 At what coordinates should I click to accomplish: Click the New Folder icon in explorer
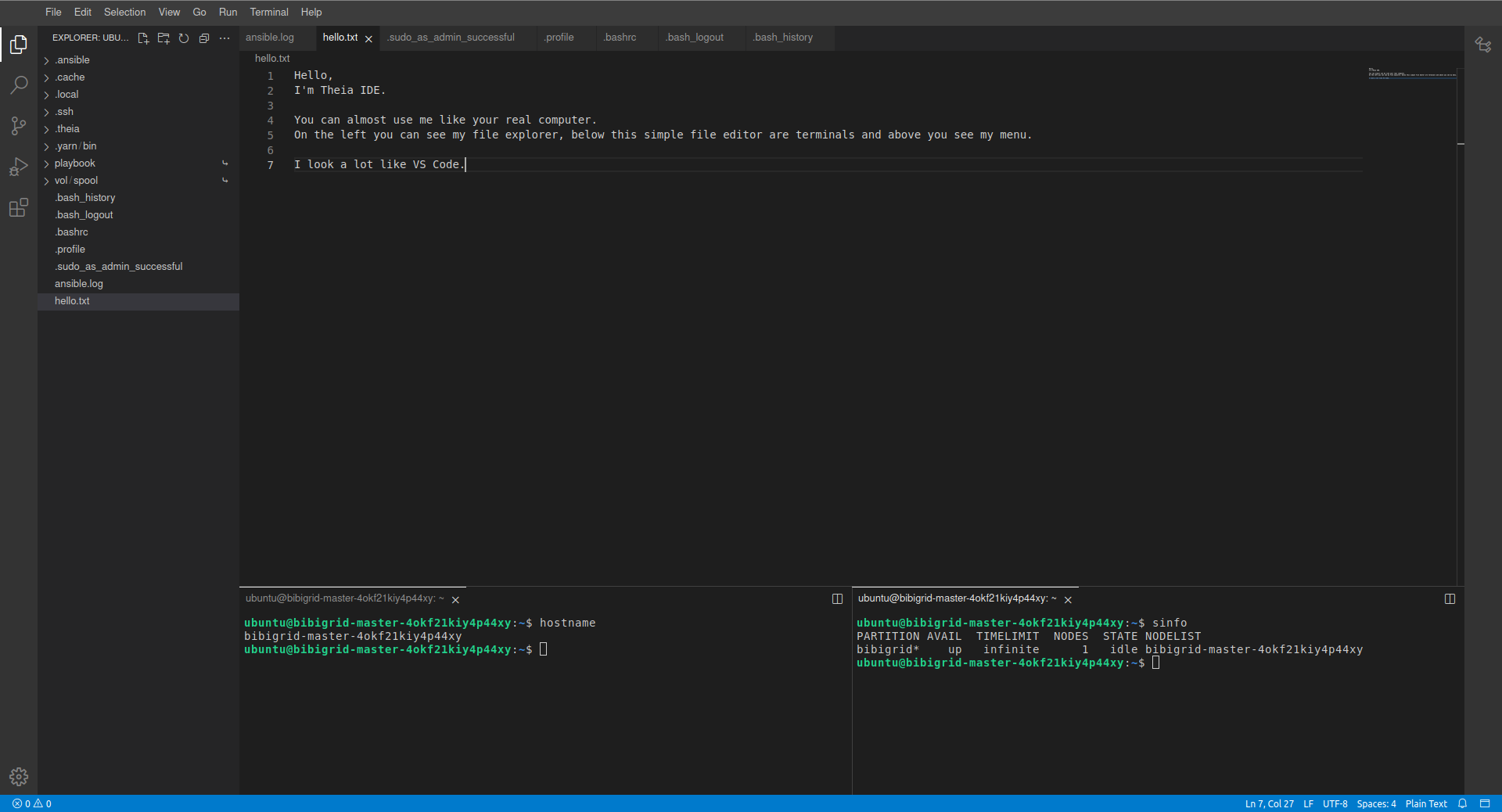coord(163,38)
